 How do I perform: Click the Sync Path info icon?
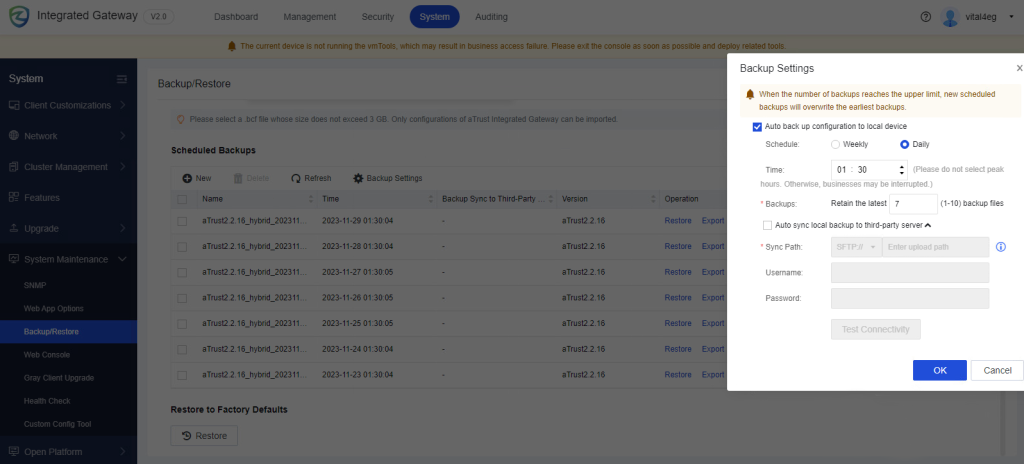click(x=1000, y=247)
